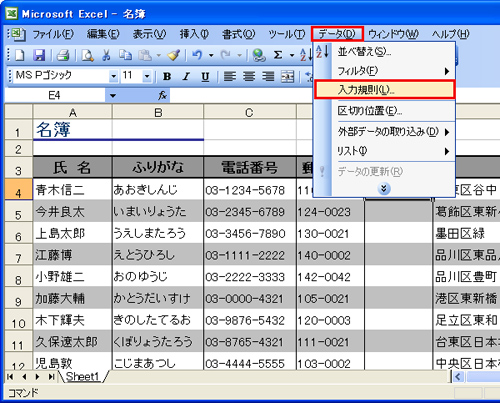Align text right
Viewport: 500px width, 403px height.
click(268, 76)
